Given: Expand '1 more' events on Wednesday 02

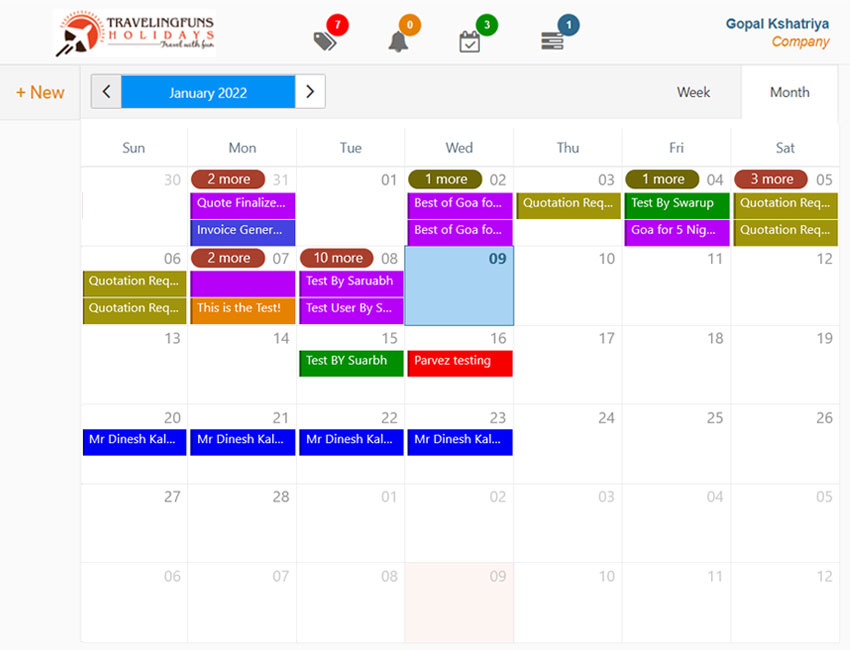Looking at the screenshot, I should [445, 179].
